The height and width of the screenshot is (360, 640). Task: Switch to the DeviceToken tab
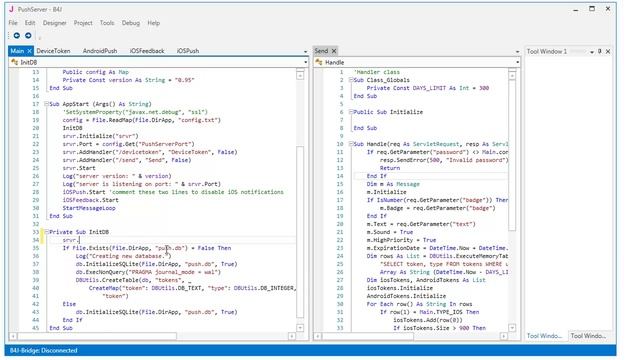53,51
